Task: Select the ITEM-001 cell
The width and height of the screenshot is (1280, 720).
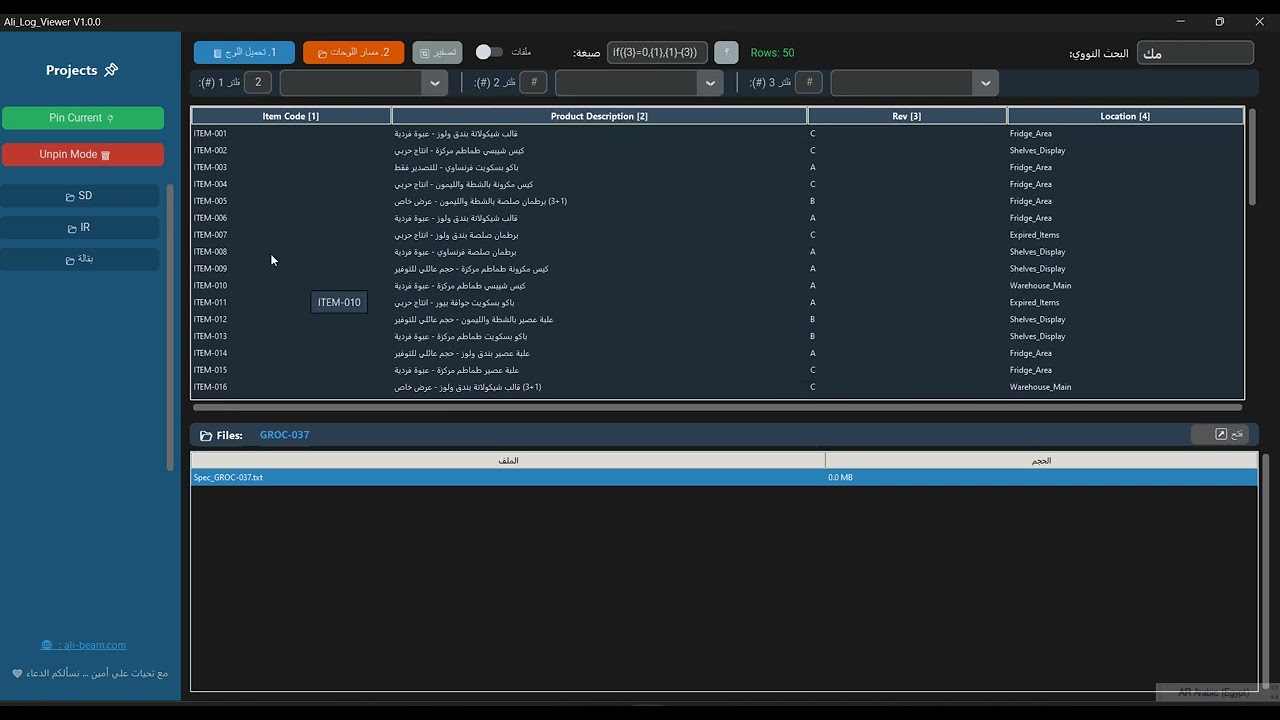Action: click(x=291, y=133)
